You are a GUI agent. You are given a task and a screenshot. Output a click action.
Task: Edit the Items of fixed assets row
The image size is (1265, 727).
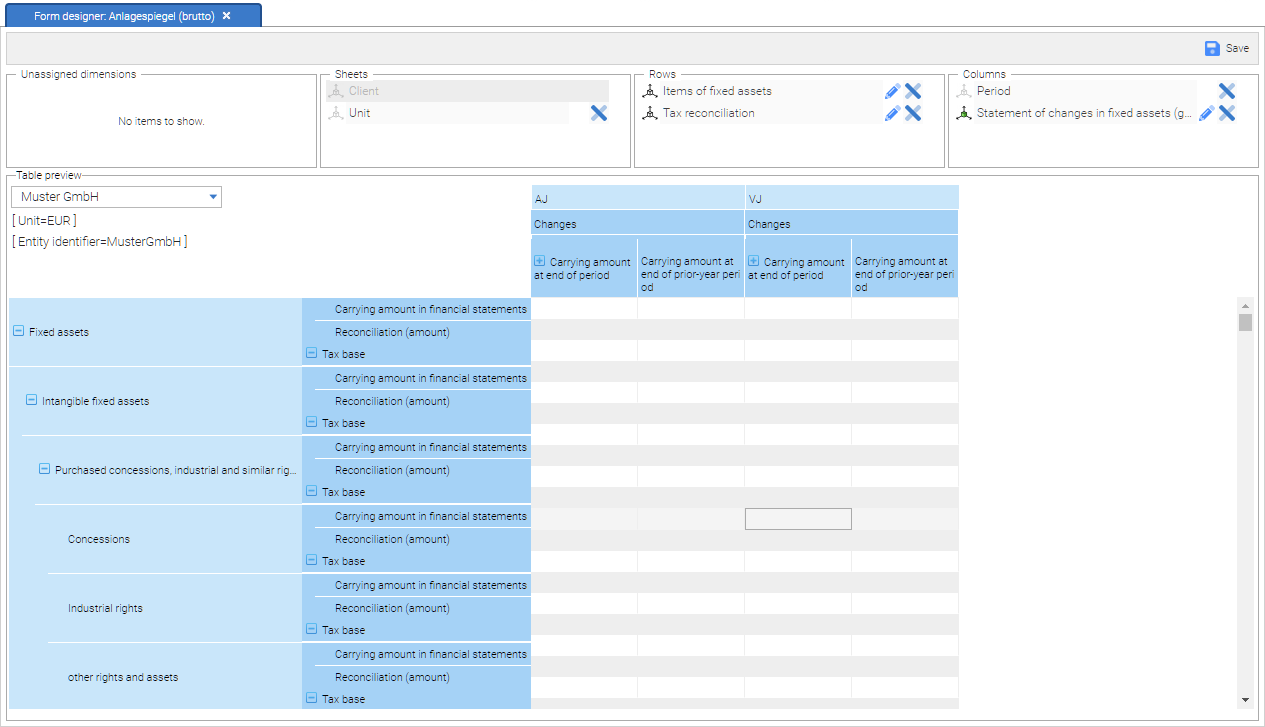892,91
